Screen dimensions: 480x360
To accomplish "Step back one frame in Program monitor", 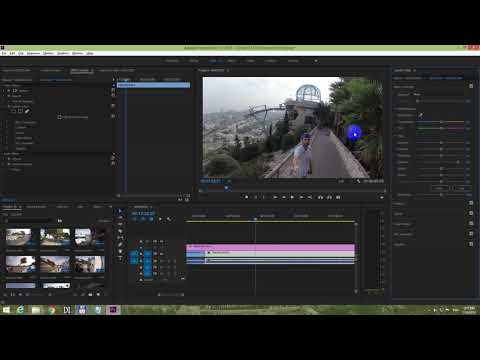I will (284, 197).
